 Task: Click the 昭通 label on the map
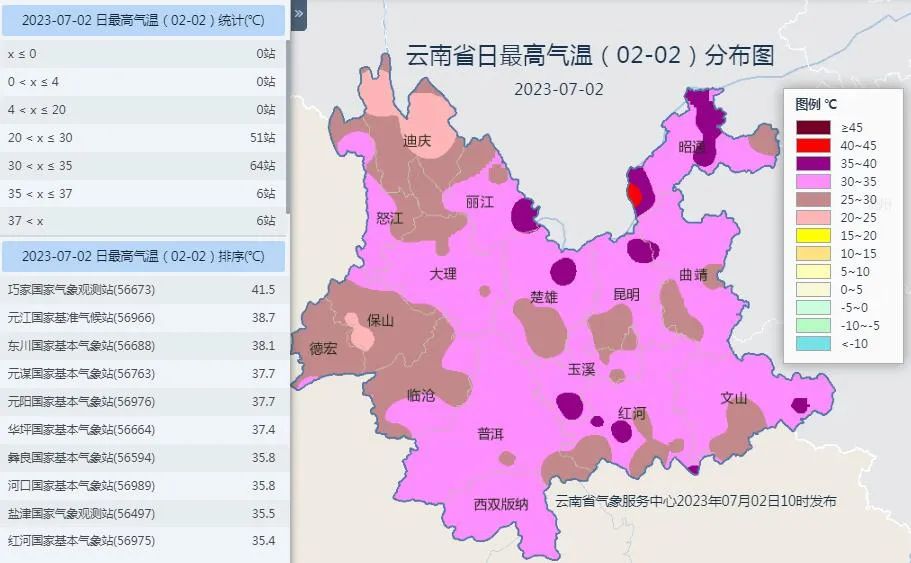[692, 148]
